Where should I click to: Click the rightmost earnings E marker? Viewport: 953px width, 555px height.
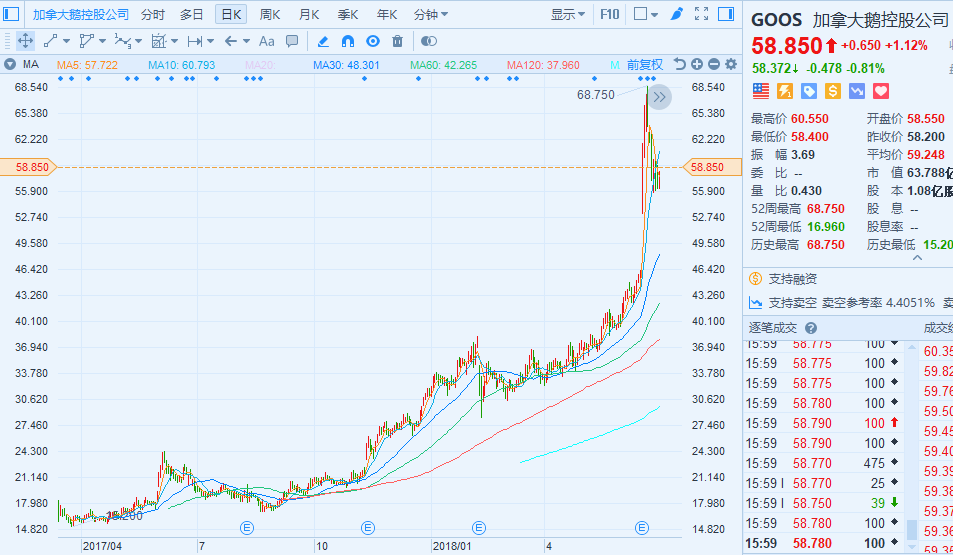[x=642, y=528]
